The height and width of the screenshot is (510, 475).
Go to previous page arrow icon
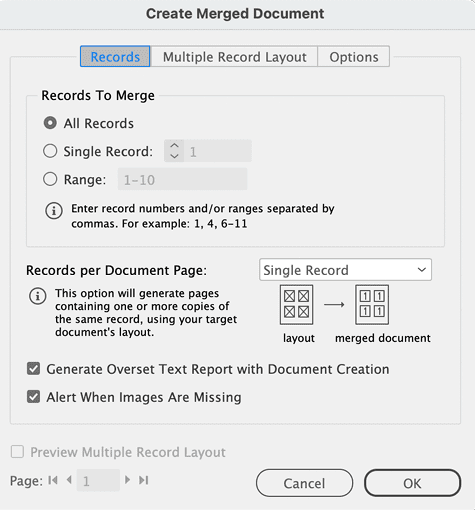[69, 480]
